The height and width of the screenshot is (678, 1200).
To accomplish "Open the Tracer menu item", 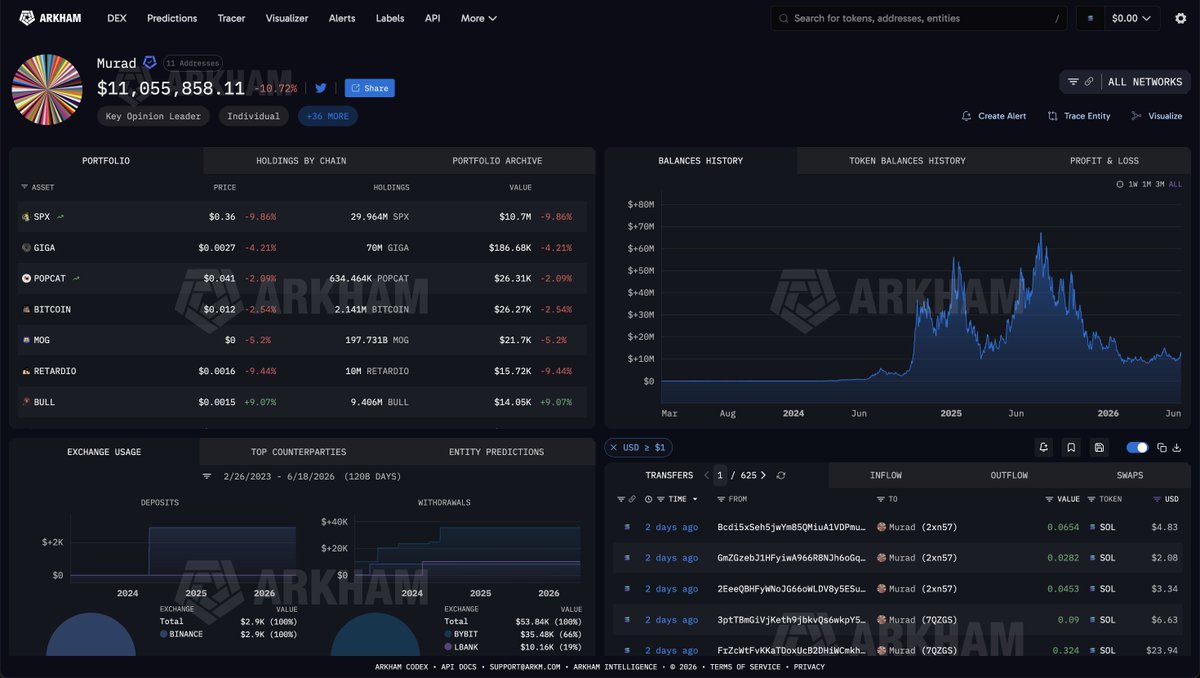I will click(x=231, y=18).
